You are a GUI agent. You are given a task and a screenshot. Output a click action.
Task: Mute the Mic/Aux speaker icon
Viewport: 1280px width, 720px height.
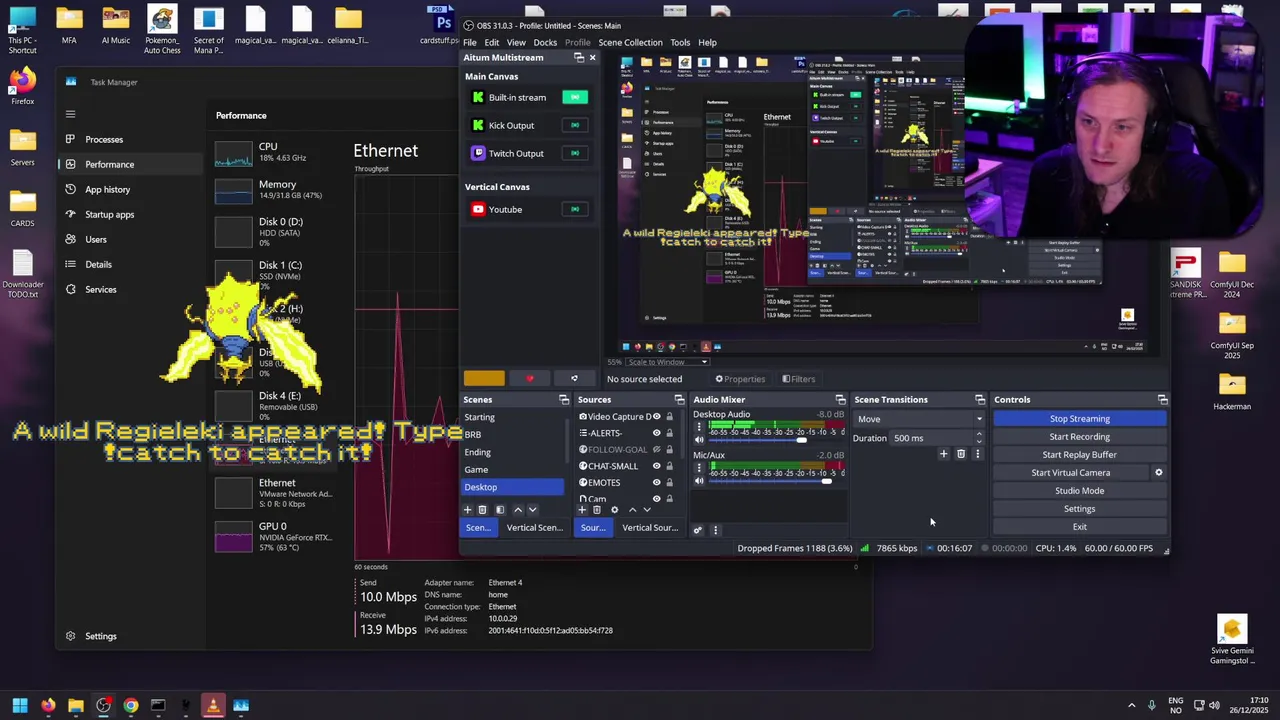click(x=699, y=481)
